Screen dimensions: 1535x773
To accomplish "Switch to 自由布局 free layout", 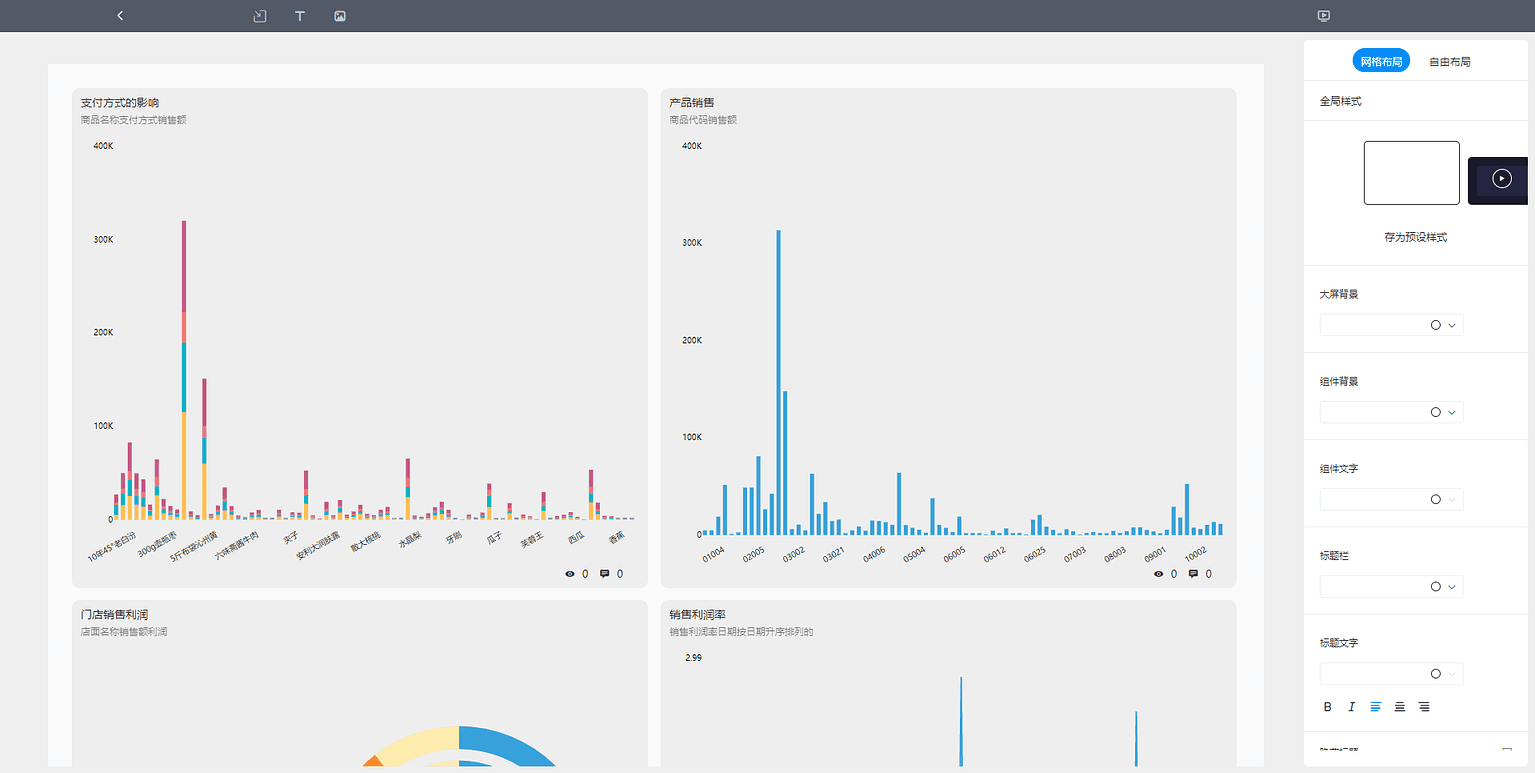I will [1449, 61].
